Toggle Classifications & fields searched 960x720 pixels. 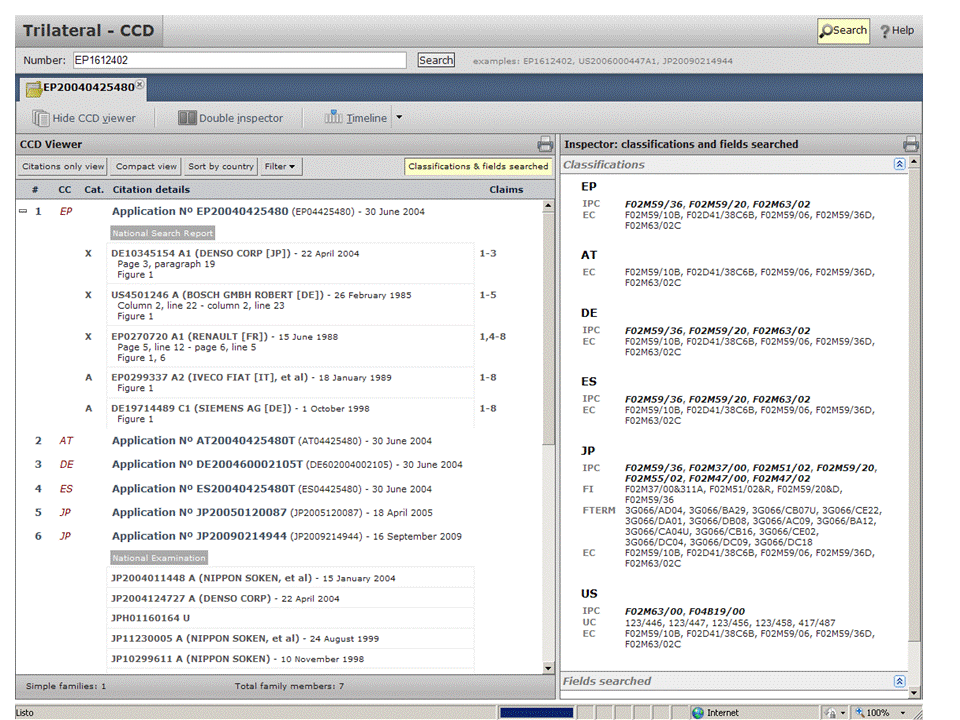[x=478, y=167]
